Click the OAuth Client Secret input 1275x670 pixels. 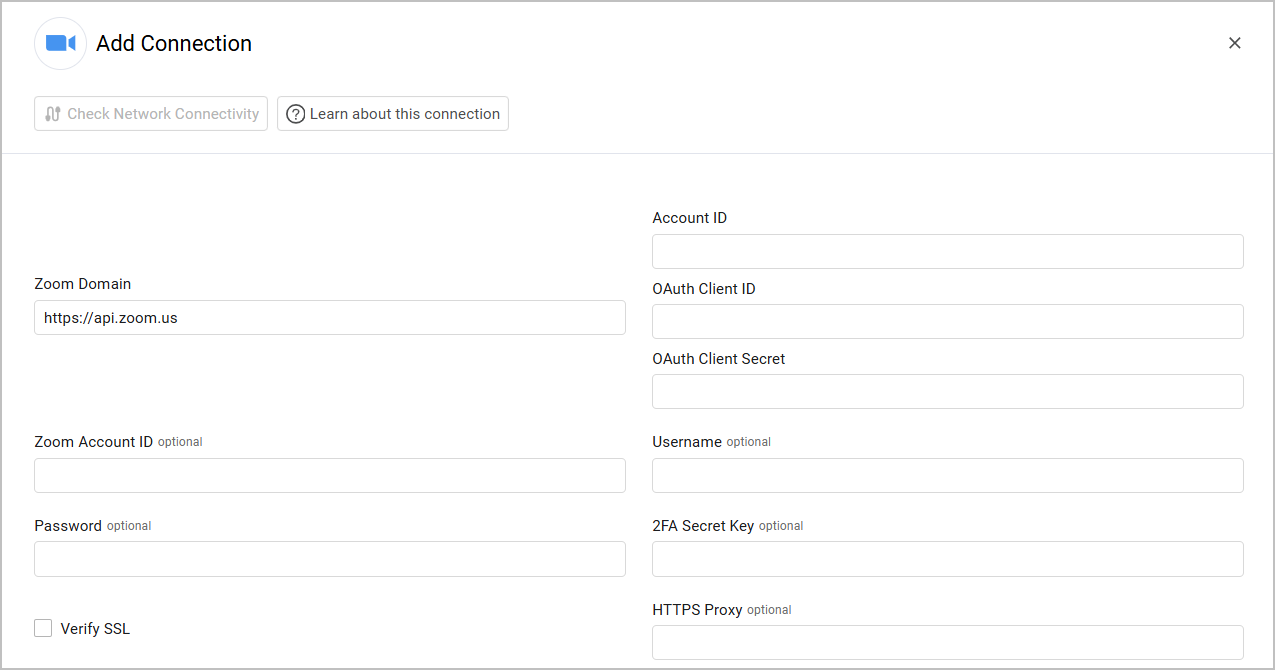click(948, 391)
